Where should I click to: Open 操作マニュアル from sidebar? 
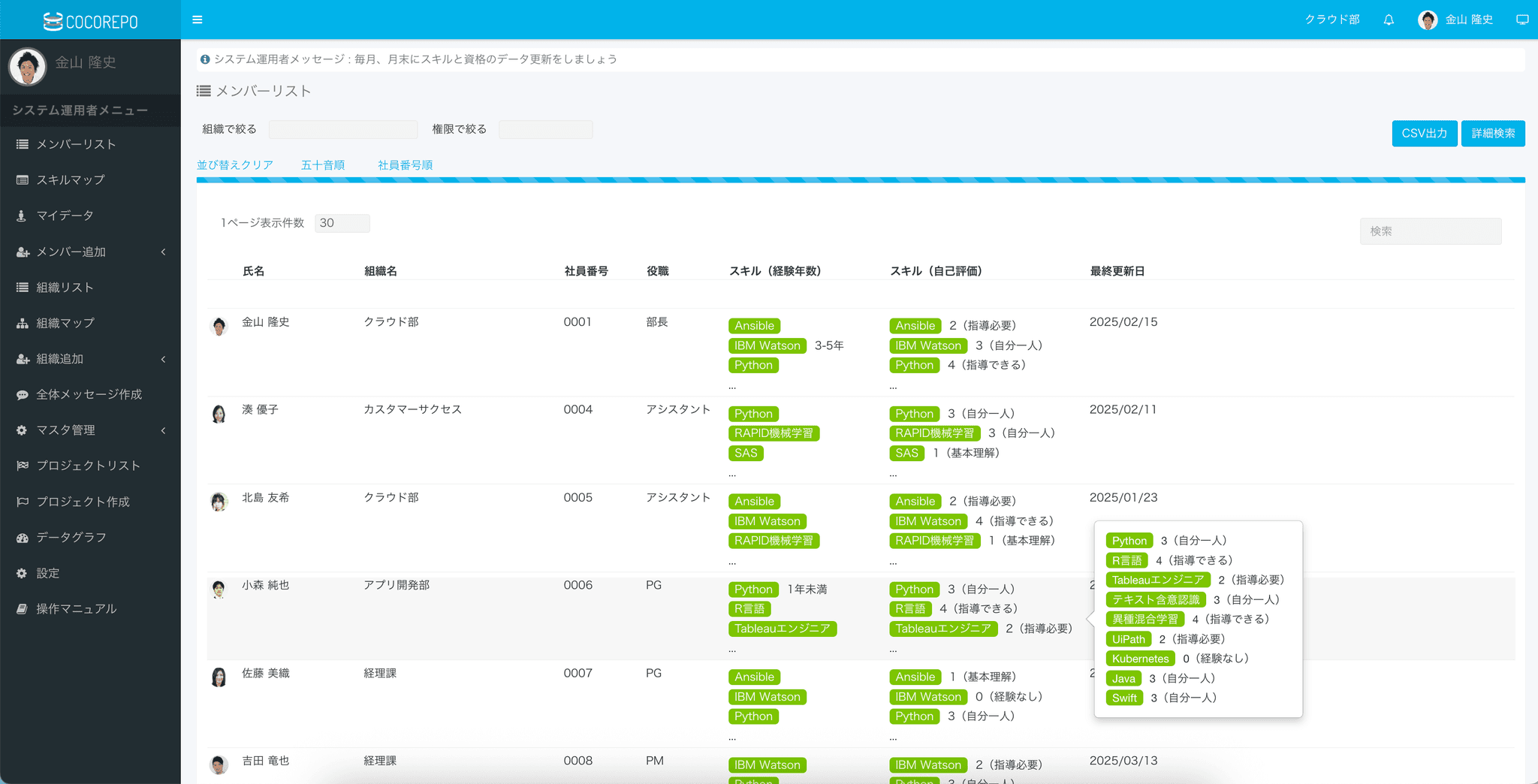click(76, 608)
